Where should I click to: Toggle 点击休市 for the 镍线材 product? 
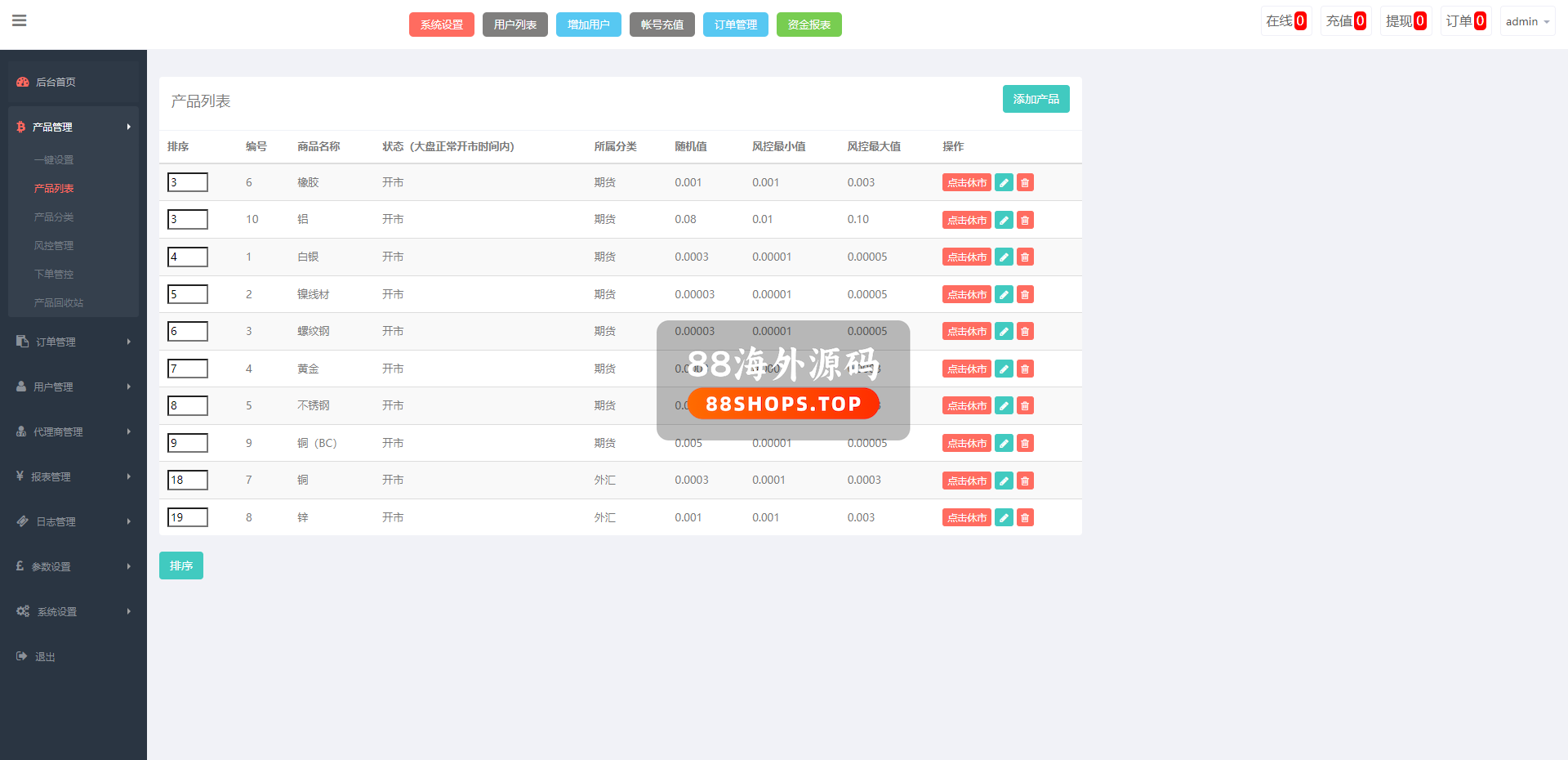pyautogui.click(x=966, y=294)
